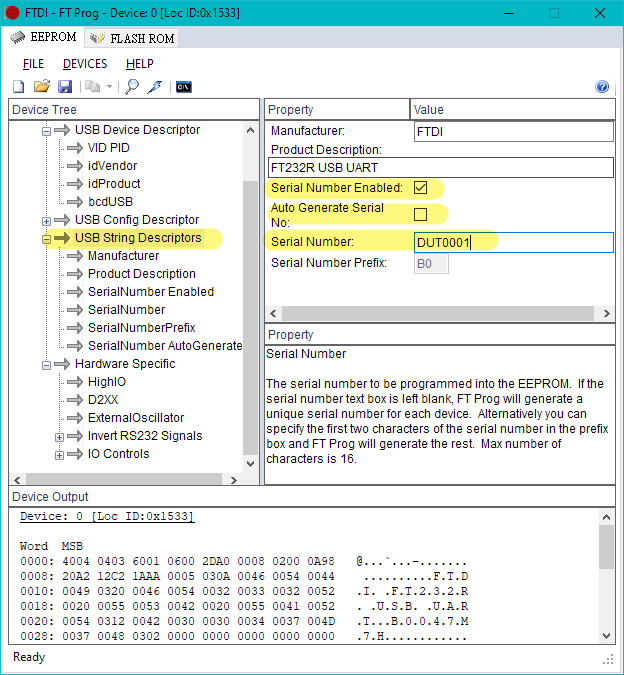Click the blue help question mark icon
The image size is (624, 675).
[x=602, y=87]
